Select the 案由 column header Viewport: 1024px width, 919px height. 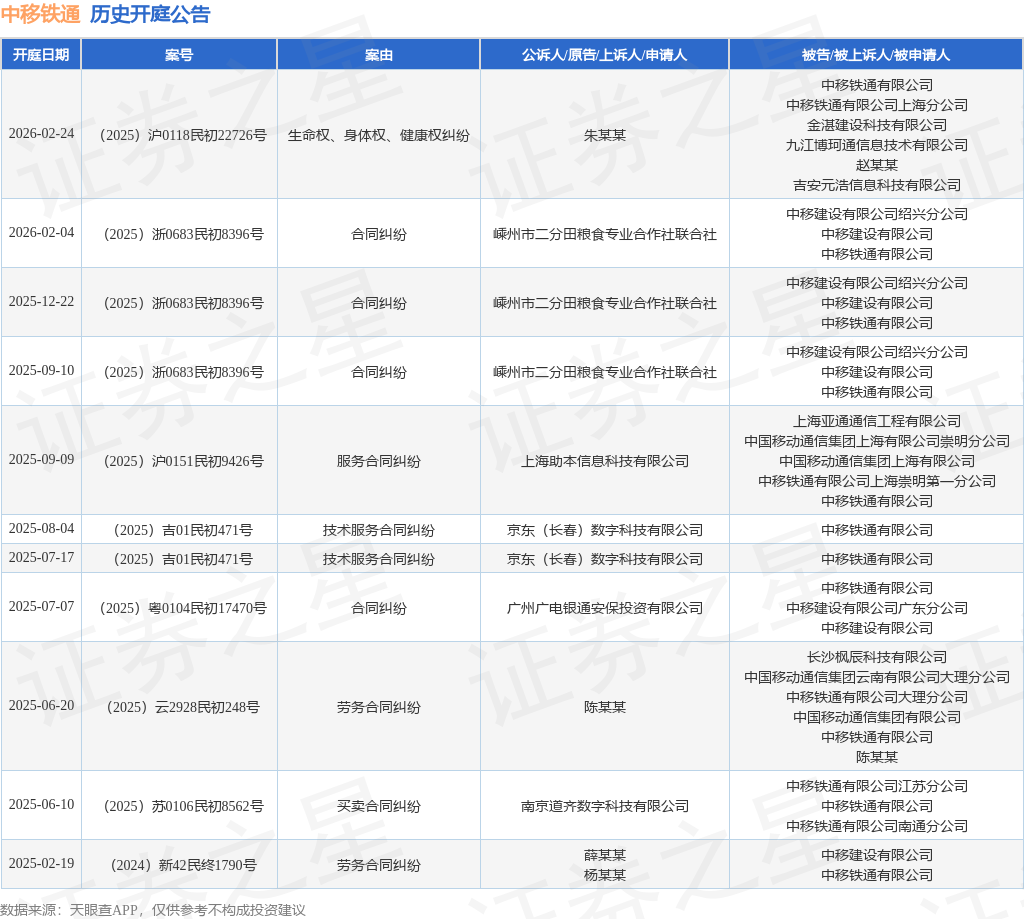379,55
